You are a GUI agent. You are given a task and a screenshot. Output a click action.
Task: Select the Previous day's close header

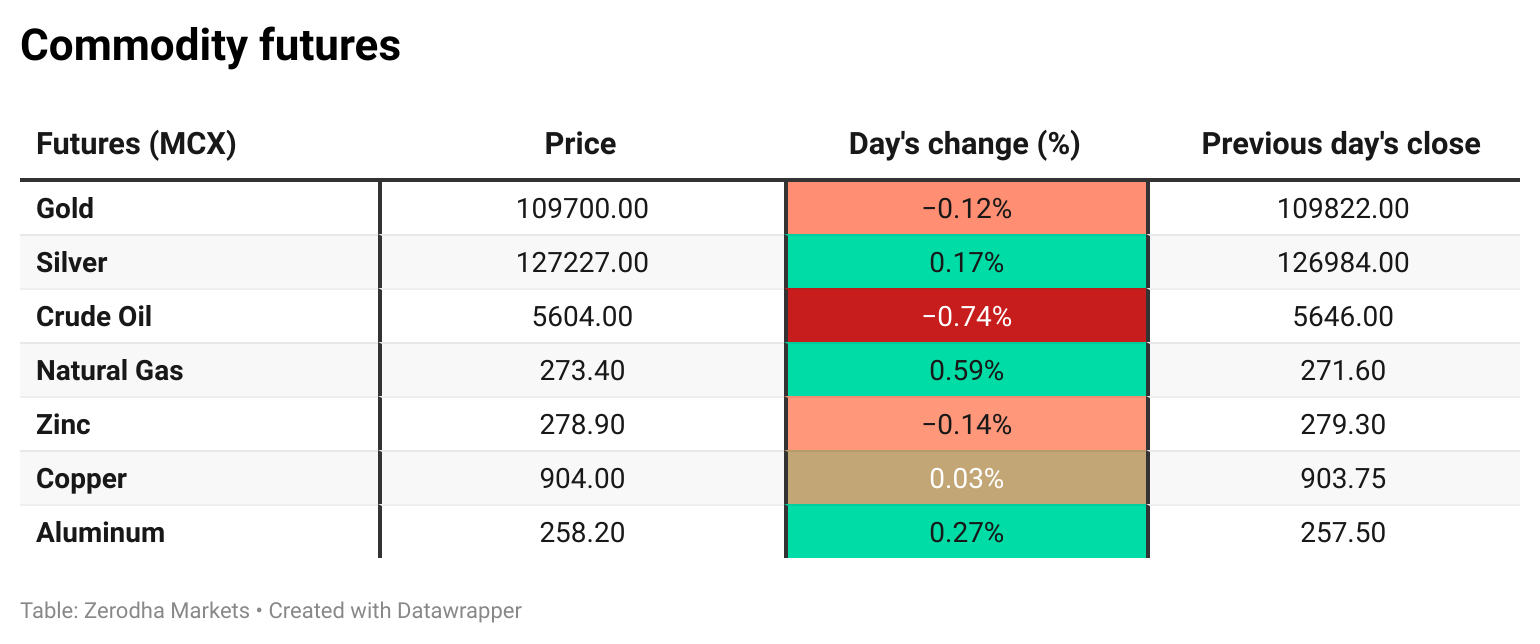pyautogui.click(x=1340, y=144)
